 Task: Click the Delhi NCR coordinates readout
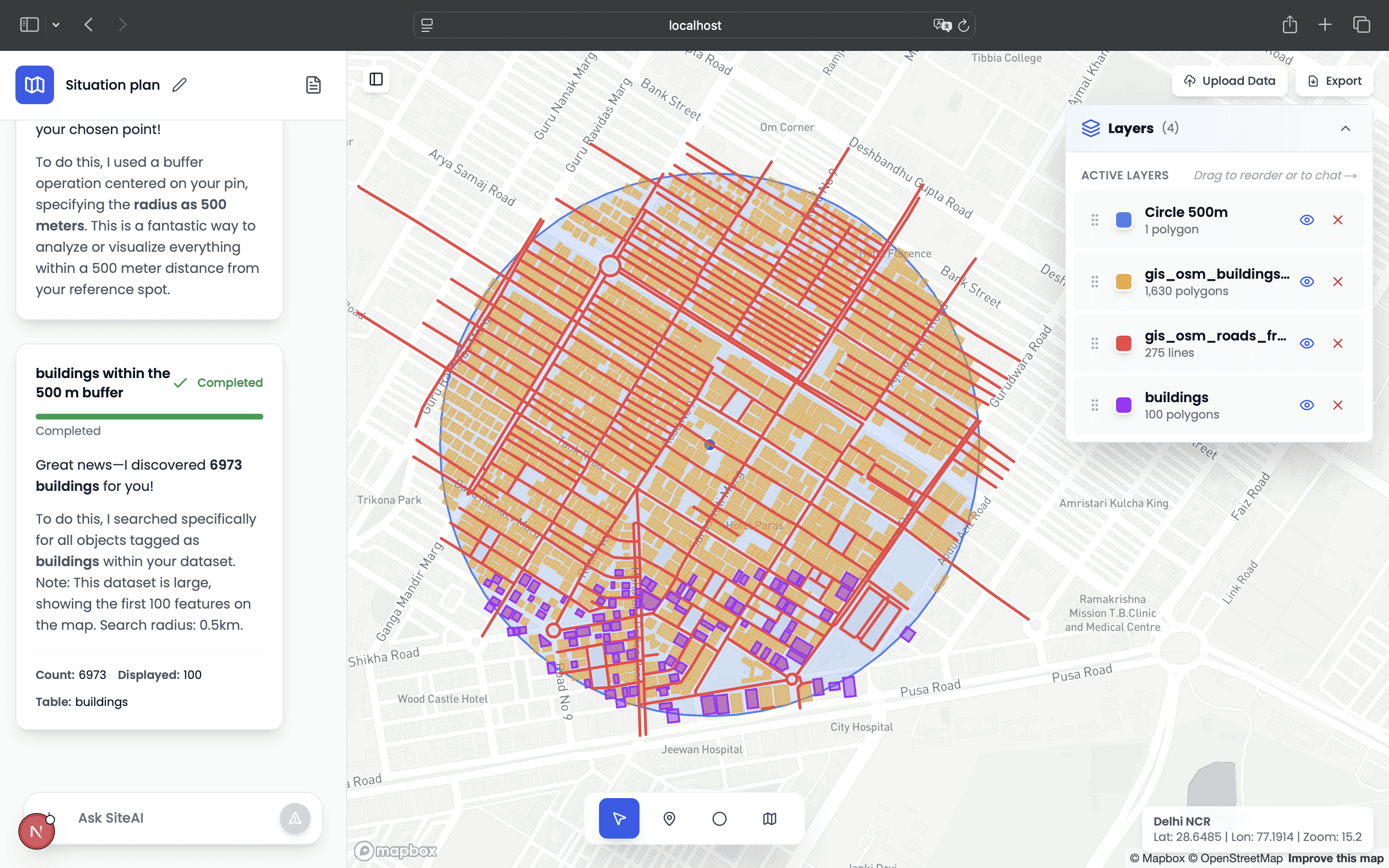pos(1257,829)
